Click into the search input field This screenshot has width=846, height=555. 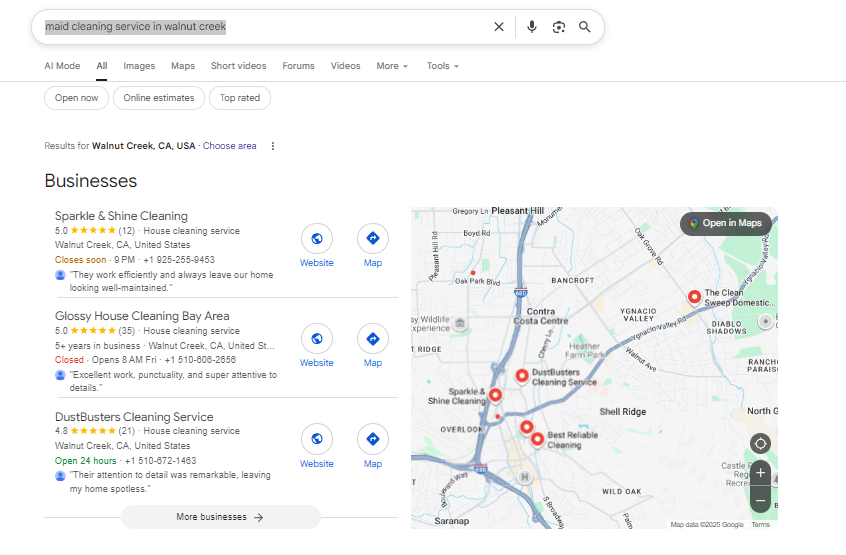[x=300, y=27]
